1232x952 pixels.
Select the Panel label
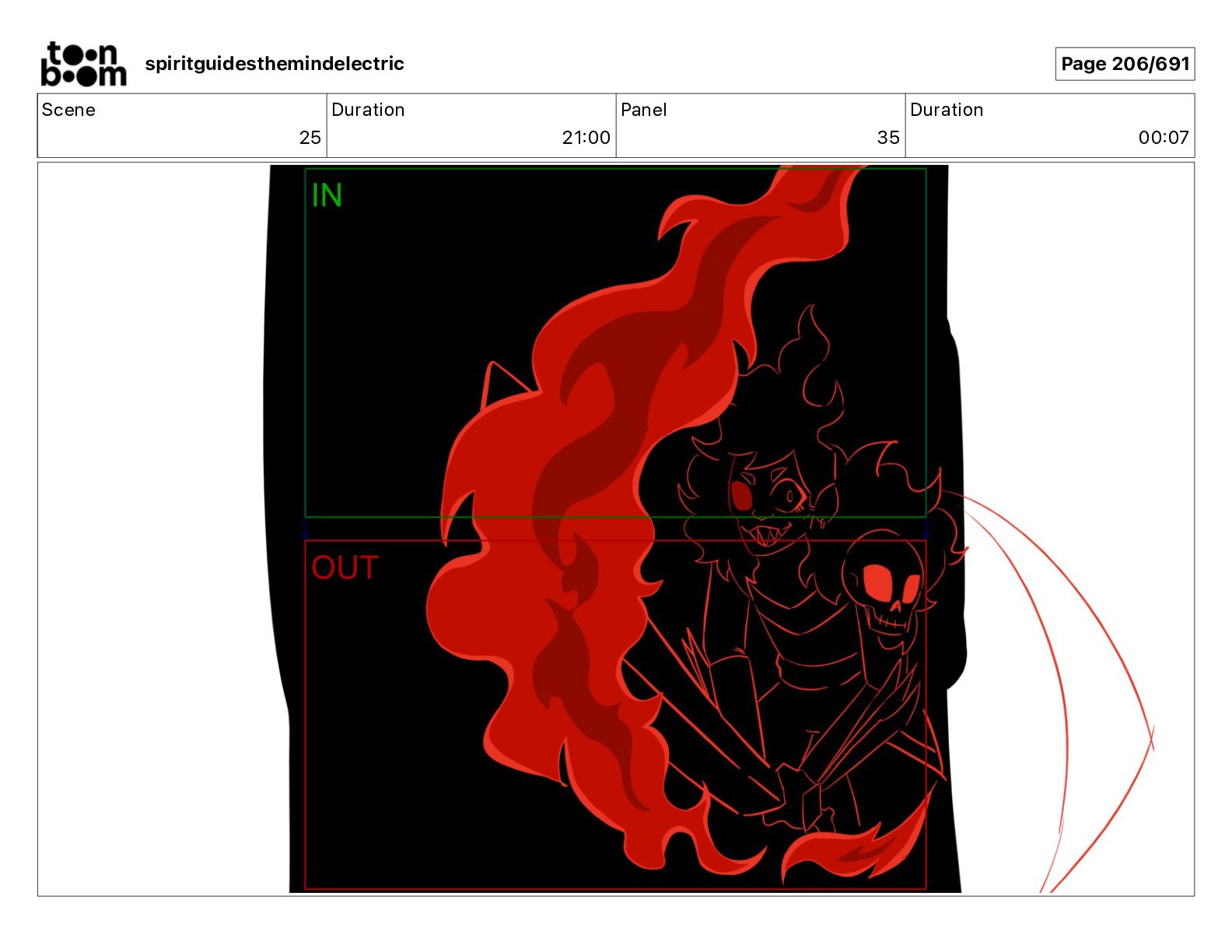pos(644,110)
